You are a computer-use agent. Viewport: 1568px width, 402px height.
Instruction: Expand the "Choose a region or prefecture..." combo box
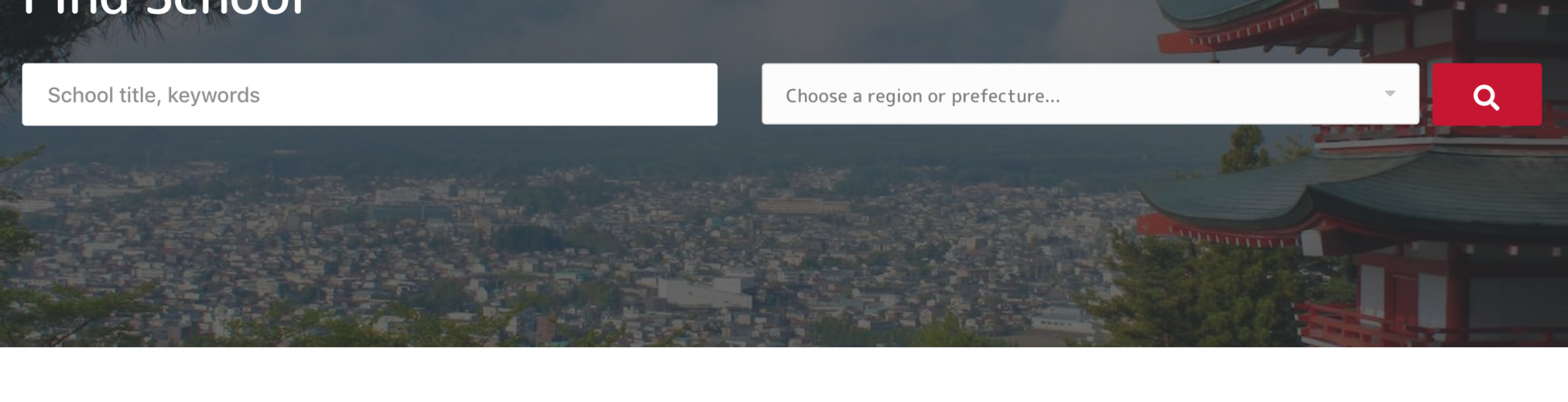1090,95
